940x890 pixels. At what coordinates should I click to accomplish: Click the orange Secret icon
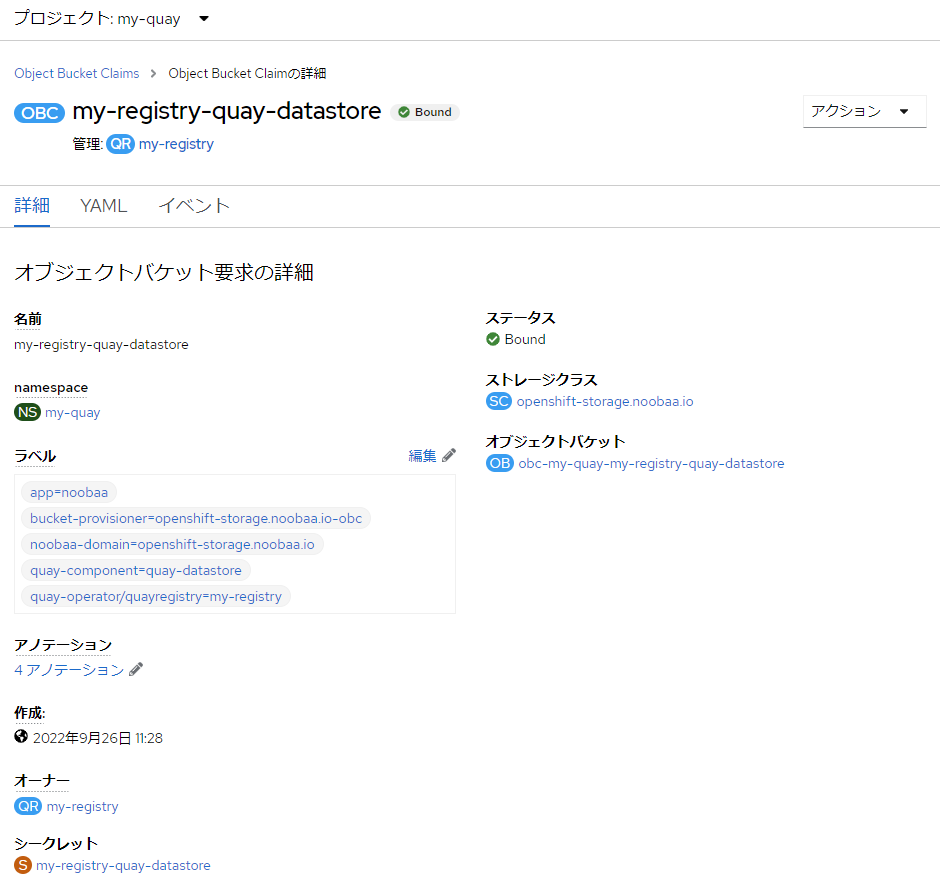tap(21, 864)
